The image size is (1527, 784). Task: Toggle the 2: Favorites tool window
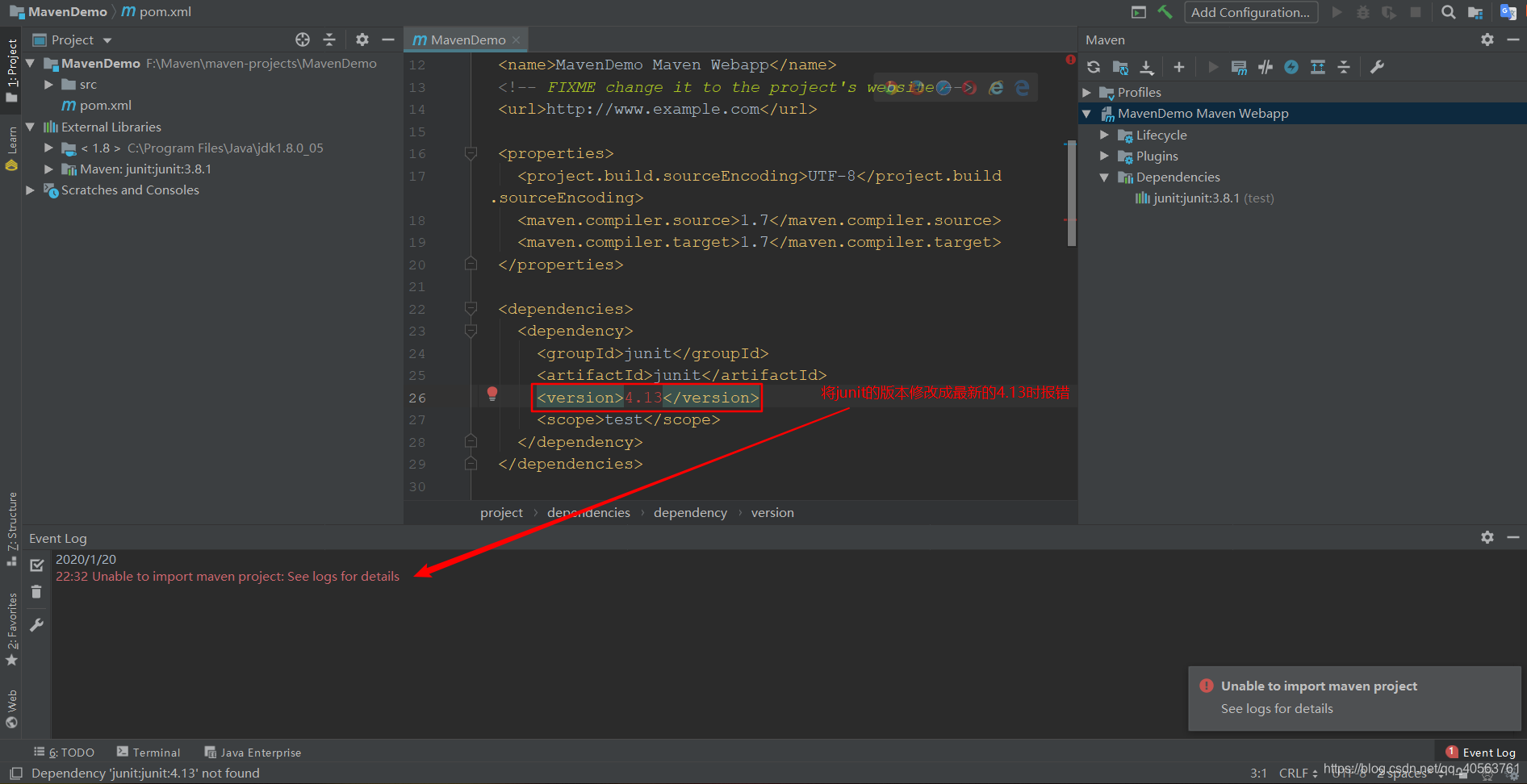tap(11, 629)
